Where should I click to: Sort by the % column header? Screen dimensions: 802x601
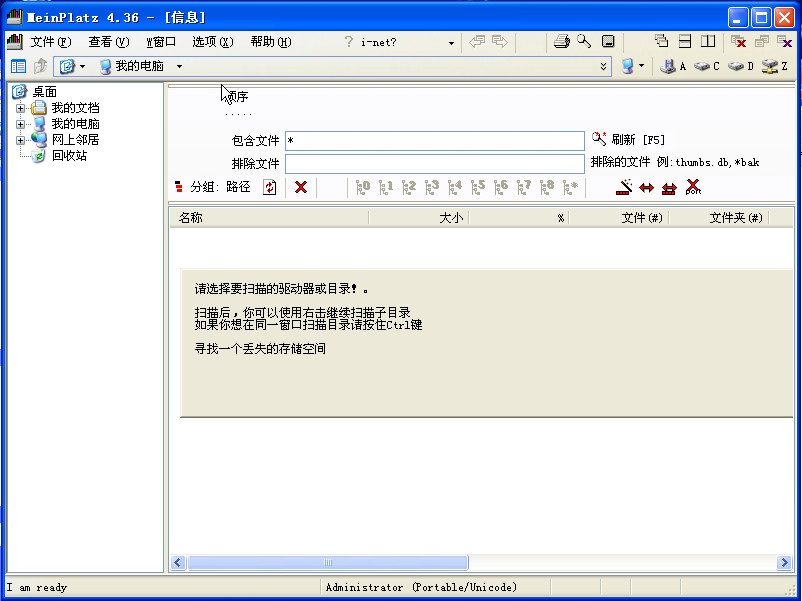519,218
